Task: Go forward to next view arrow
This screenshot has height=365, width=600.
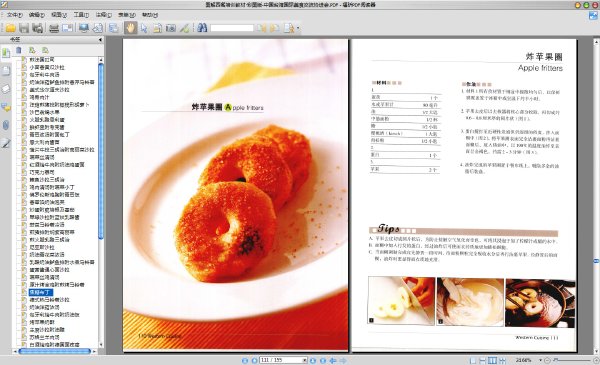Action: (343, 360)
